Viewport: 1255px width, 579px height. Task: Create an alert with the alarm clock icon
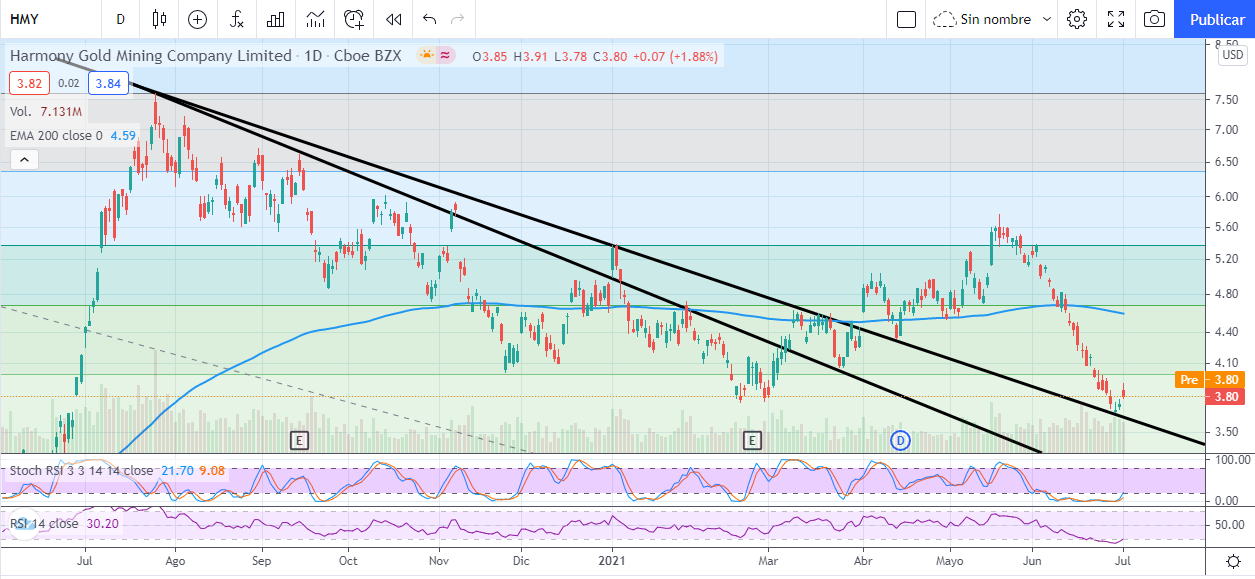tap(354, 19)
